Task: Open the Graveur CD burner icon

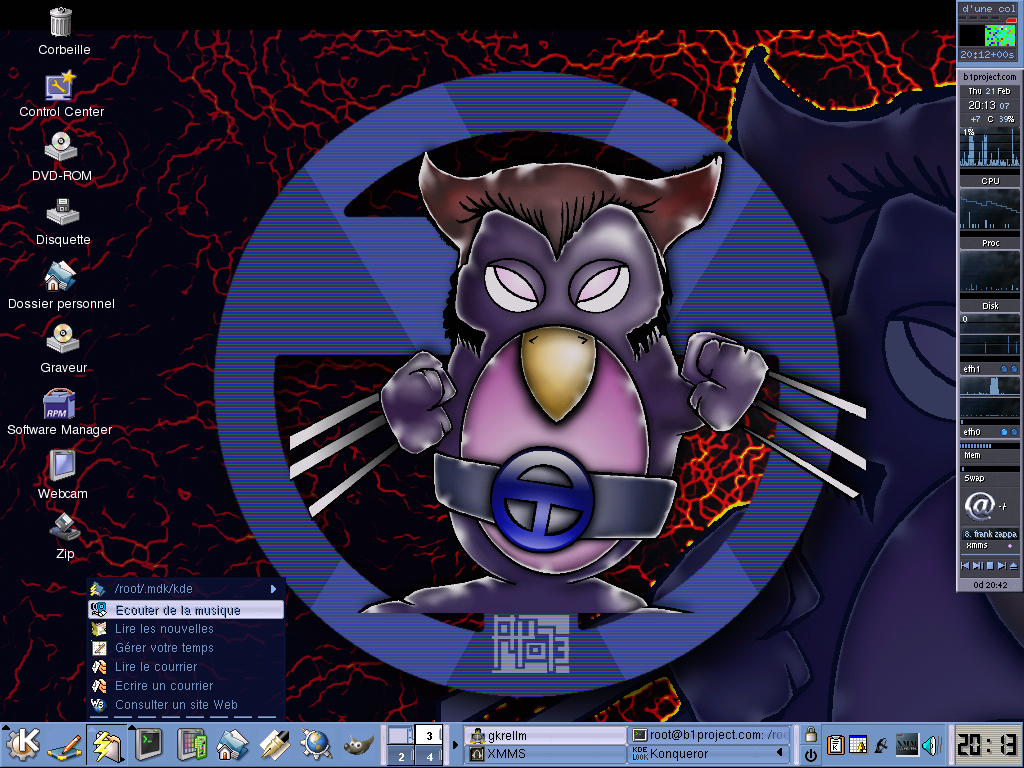Action: (63, 339)
